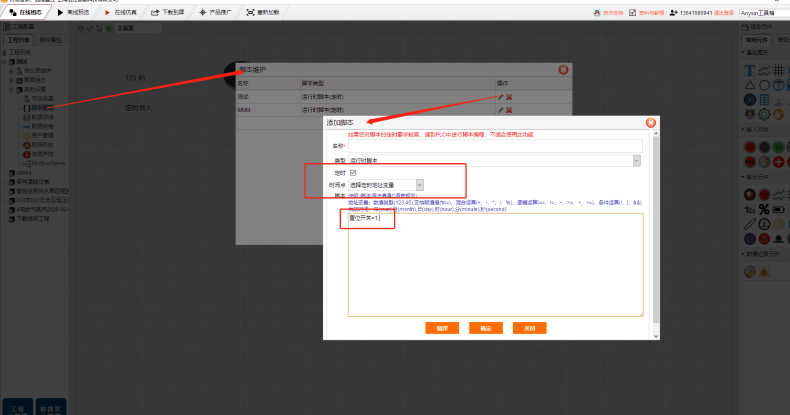Select ModbusServer in the project tree

(48, 162)
